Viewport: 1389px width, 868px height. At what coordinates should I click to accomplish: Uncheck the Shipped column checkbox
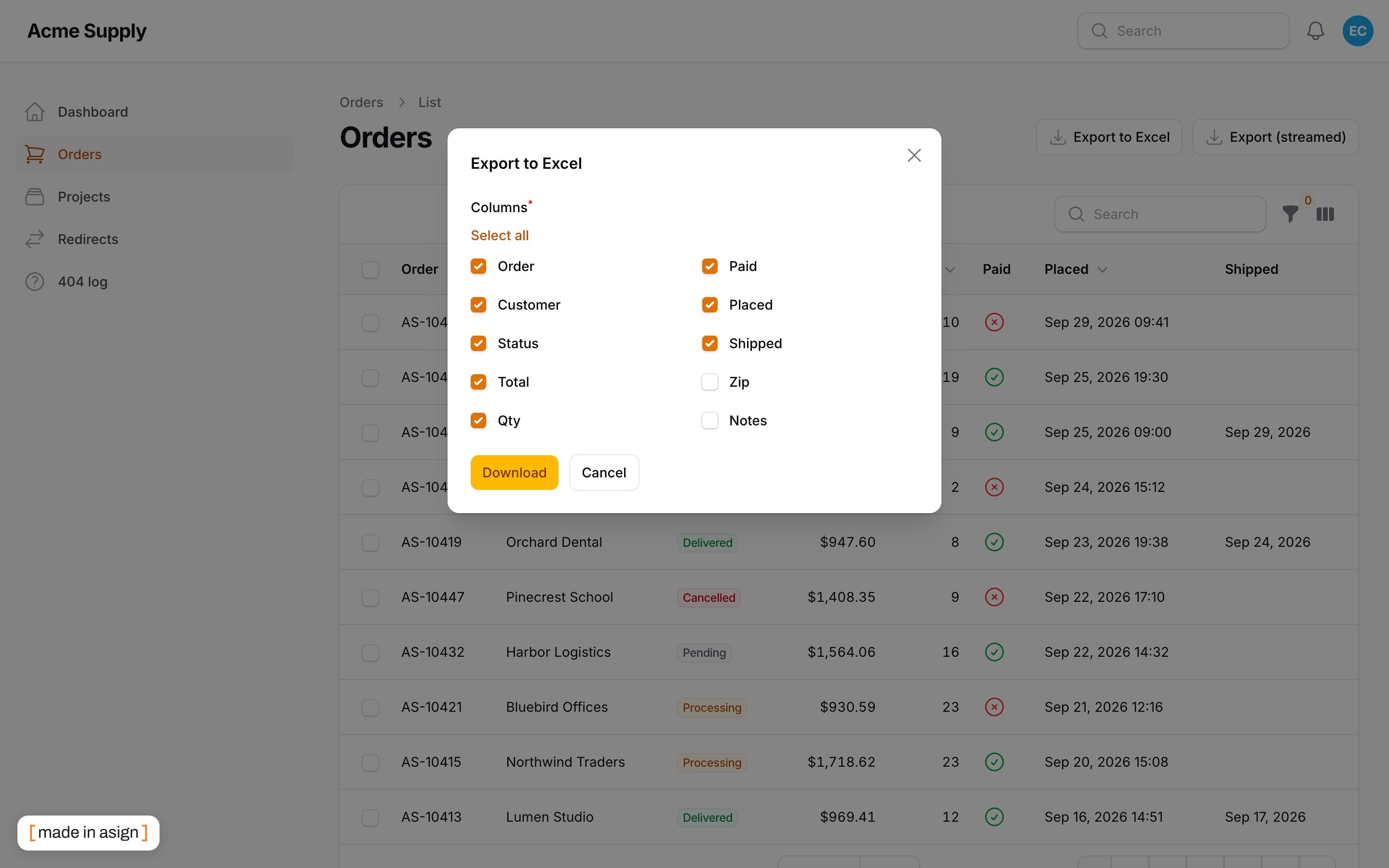(x=709, y=343)
